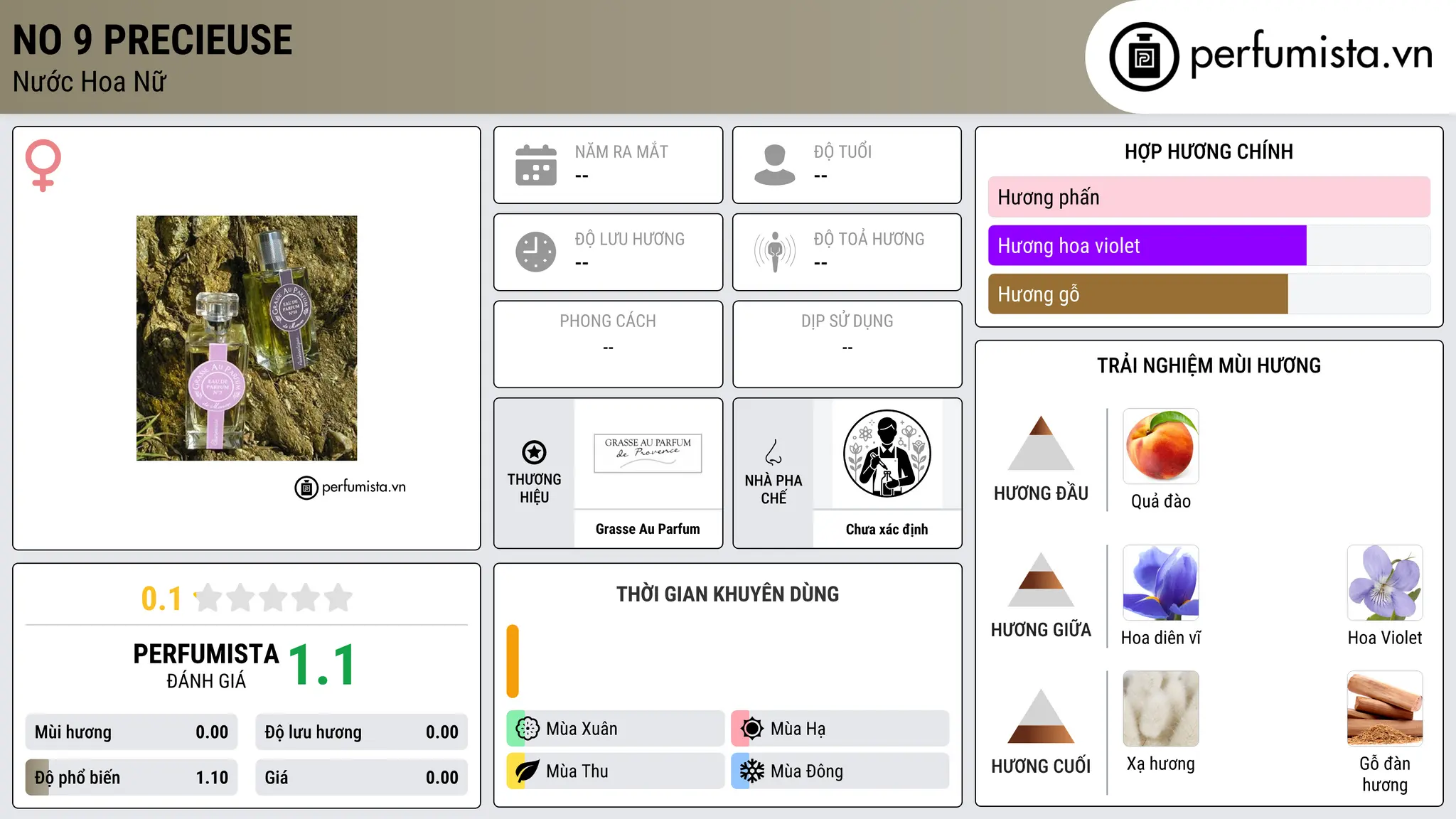Click the NO 9 PRECIEUSE title
Screen dimensions: 1456x819
click(x=152, y=40)
